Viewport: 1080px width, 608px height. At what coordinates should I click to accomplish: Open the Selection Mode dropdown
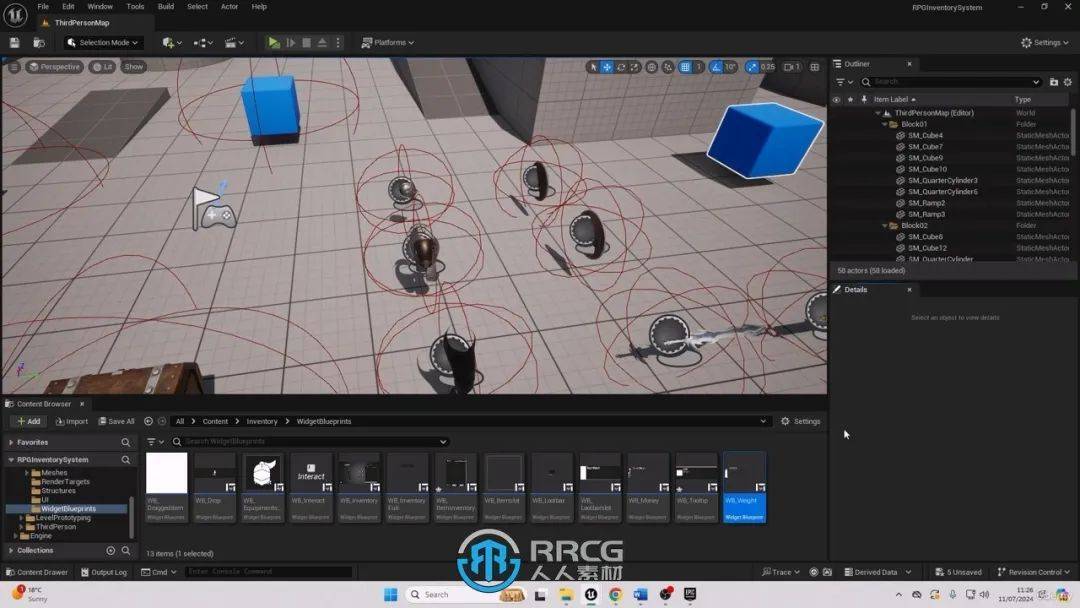(103, 42)
